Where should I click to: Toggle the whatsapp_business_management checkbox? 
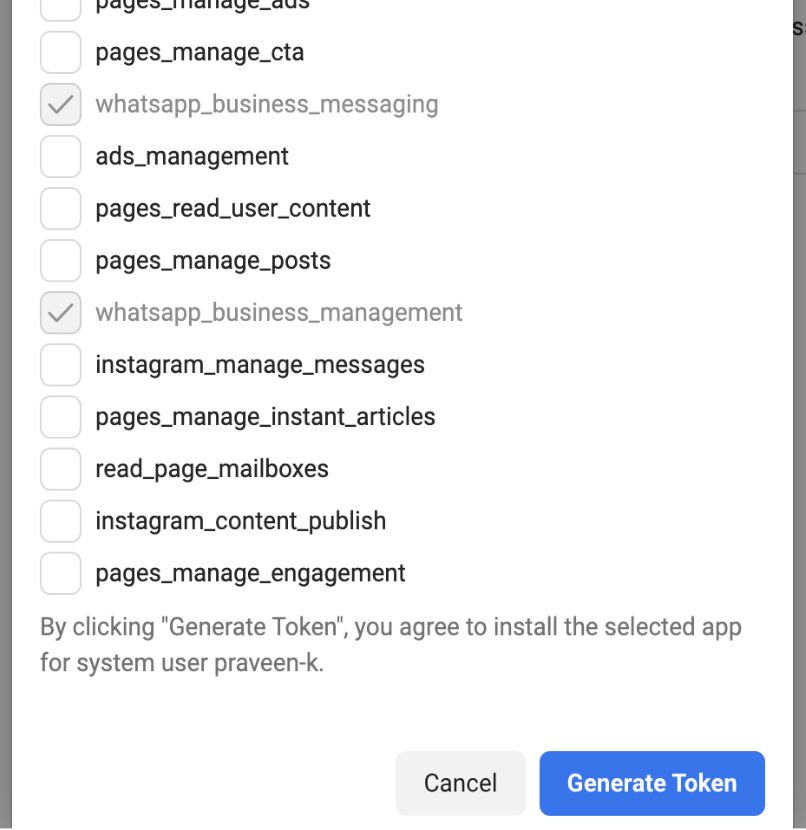(x=60, y=313)
